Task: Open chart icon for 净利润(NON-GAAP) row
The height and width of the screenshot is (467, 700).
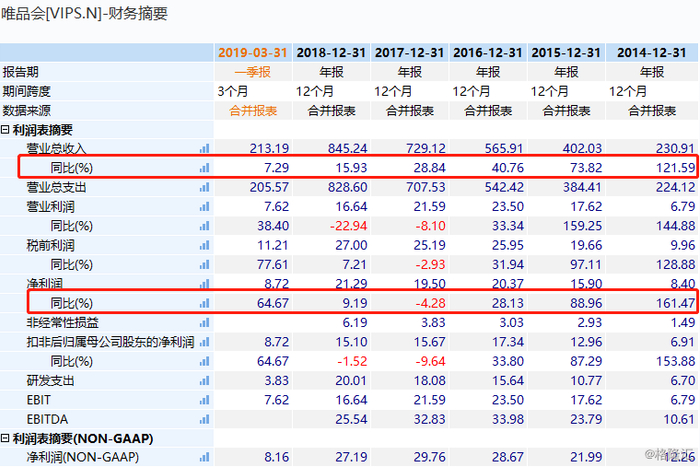Action: tap(204, 457)
